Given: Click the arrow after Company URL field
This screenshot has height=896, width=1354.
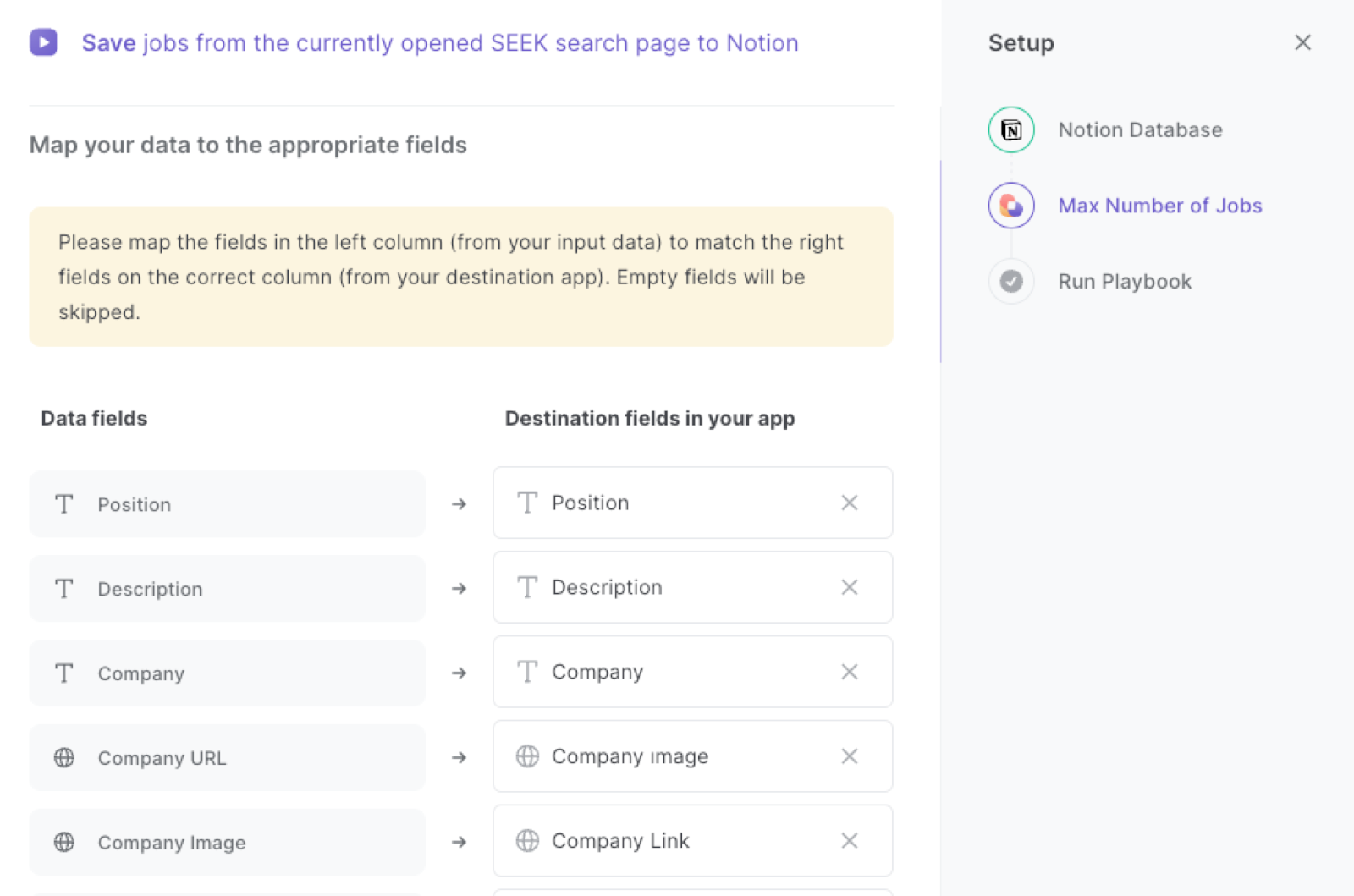Looking at the screenshot, I should pyautogui.click(x=460, y=758).
